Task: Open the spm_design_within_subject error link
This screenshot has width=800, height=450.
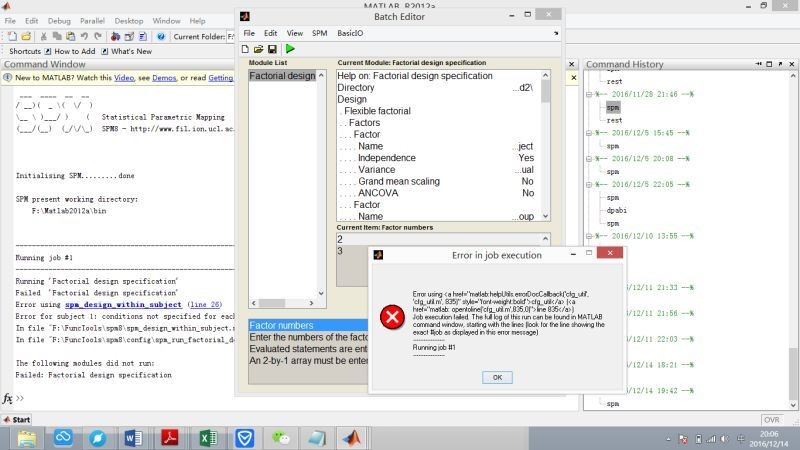Action: (123, 305)
